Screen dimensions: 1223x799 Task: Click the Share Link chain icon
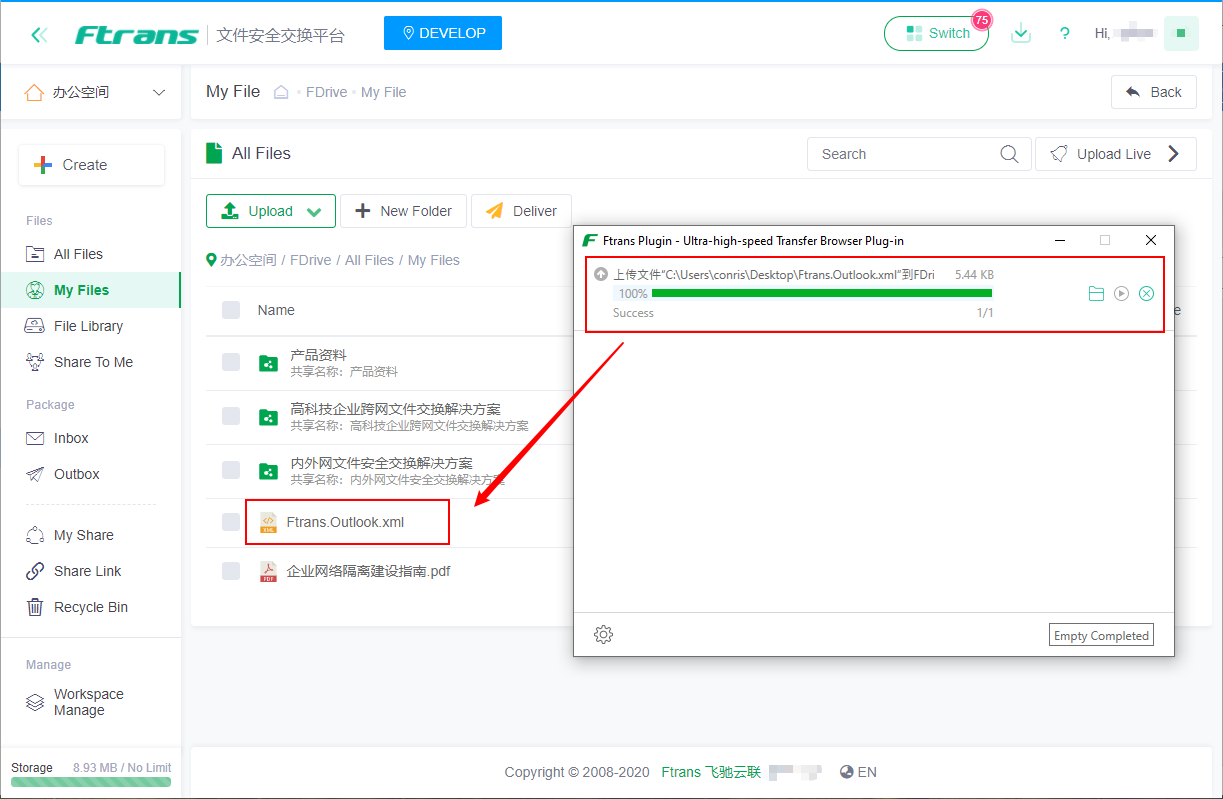[35, 571]
